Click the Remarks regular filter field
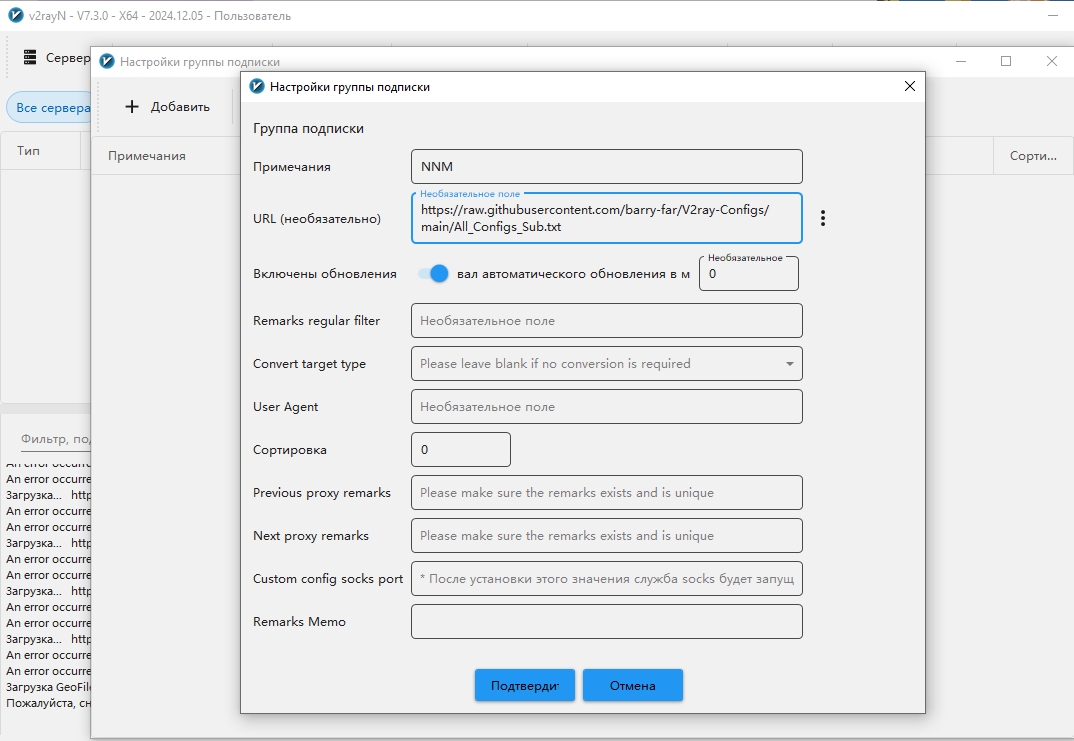The image size is (1074, 741). coord(607,321)
